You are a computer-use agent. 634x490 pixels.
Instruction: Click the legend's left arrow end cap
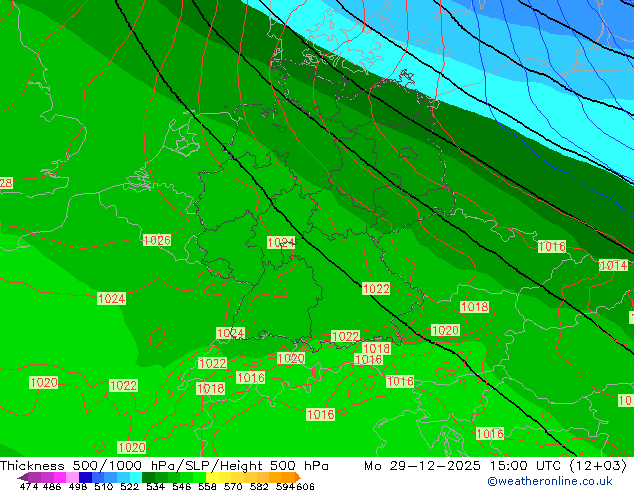pos(23,478)
